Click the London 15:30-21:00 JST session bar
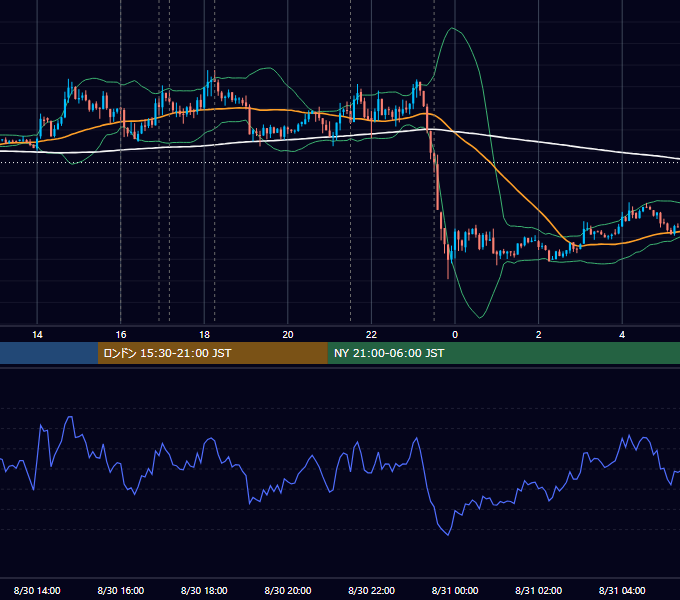 pos(212,353)
